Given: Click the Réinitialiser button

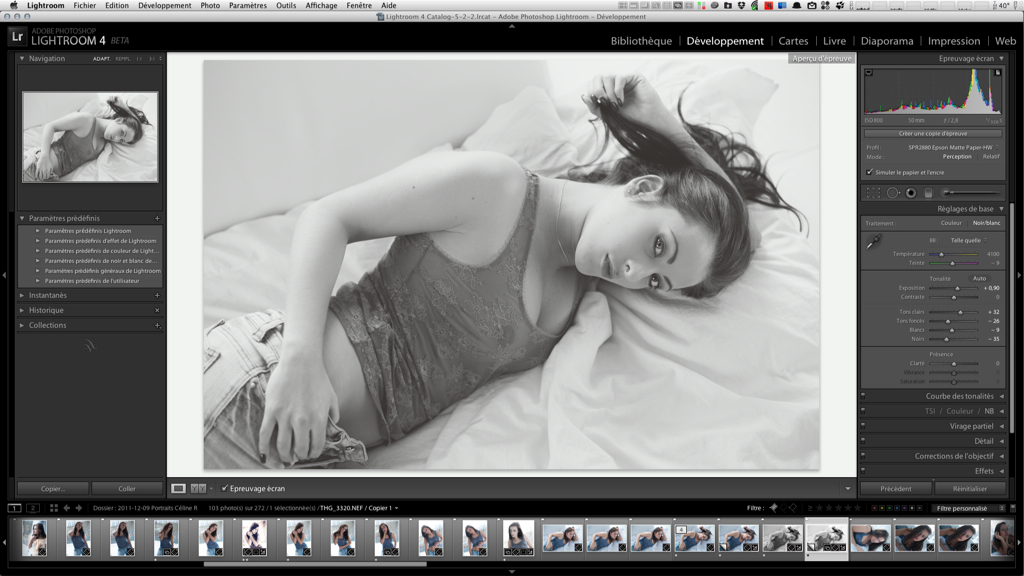Looking at the screenshot, I should pyautogui.click(x=970, y=489).
